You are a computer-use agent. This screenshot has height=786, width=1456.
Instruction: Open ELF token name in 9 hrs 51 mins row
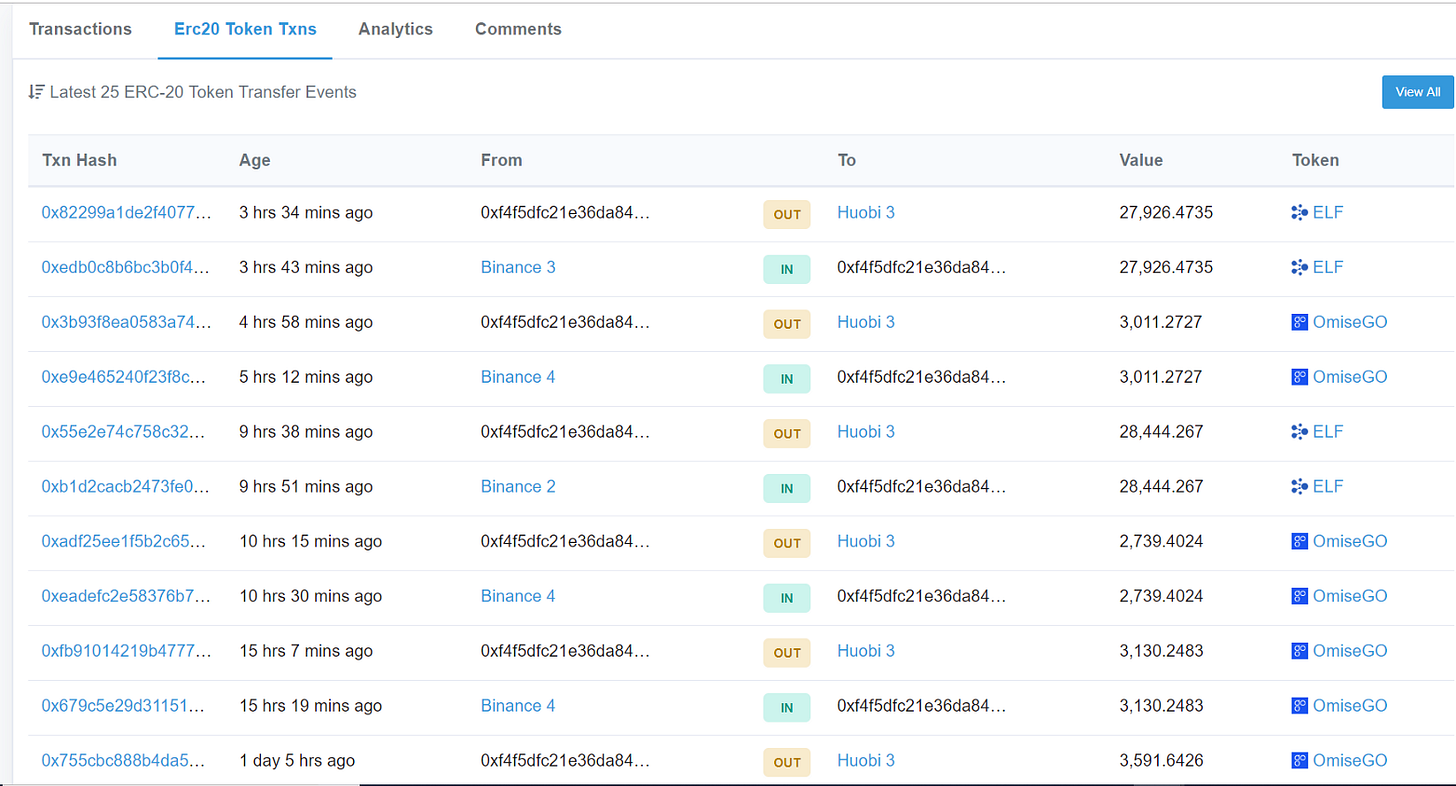(x=1328, y=487)
